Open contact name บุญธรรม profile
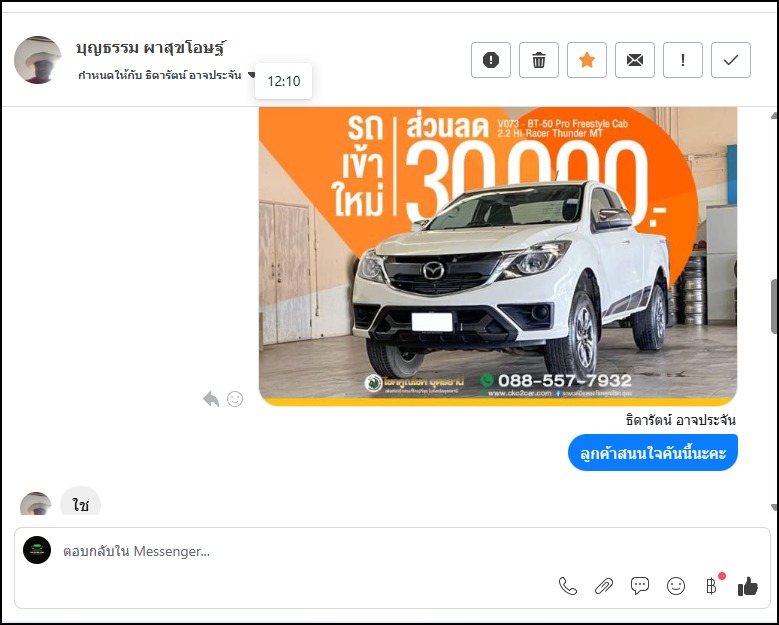Viewport: 779px width, 625px height. click(150, 47)
